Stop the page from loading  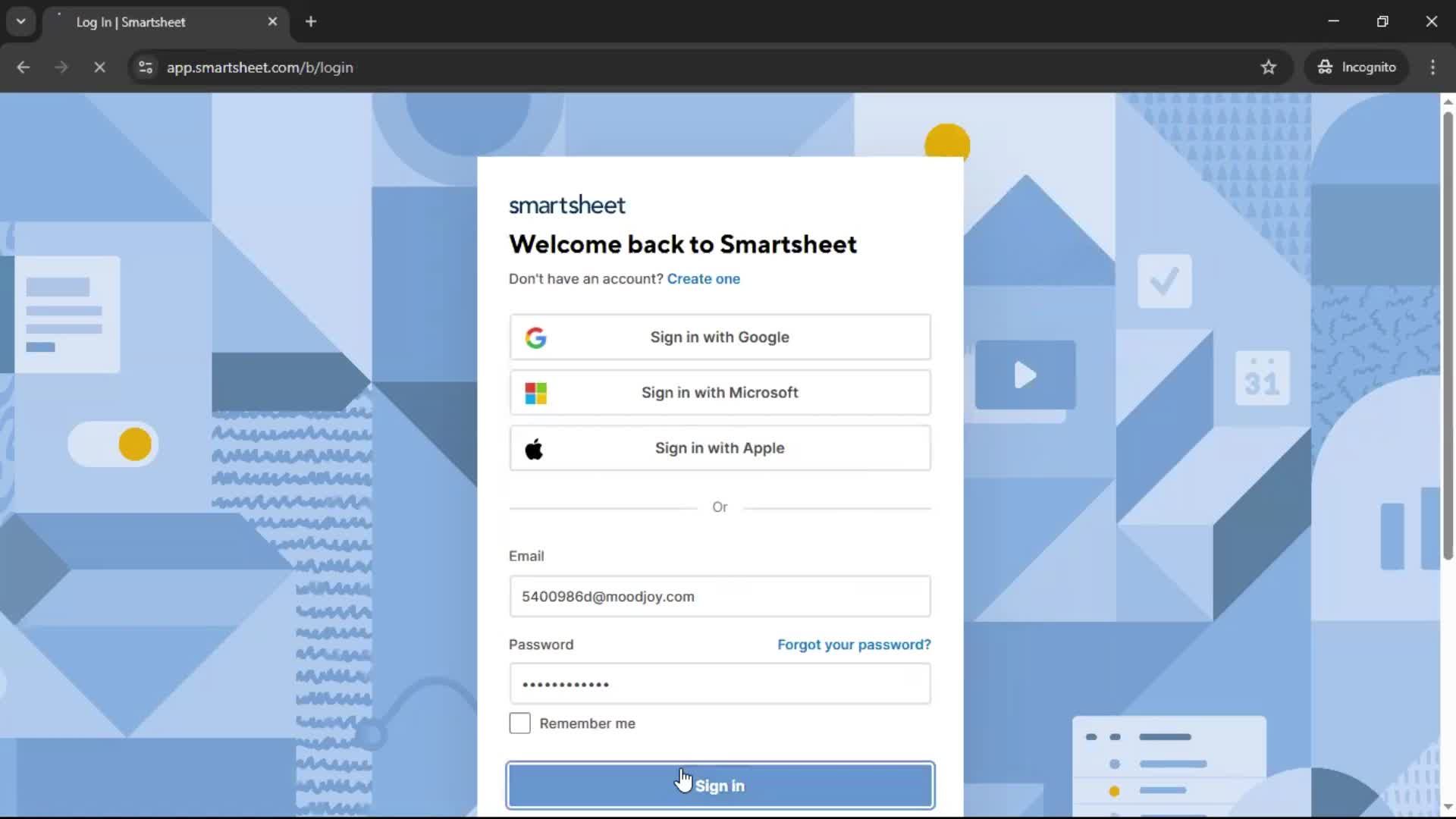click(x=99, y=67)
